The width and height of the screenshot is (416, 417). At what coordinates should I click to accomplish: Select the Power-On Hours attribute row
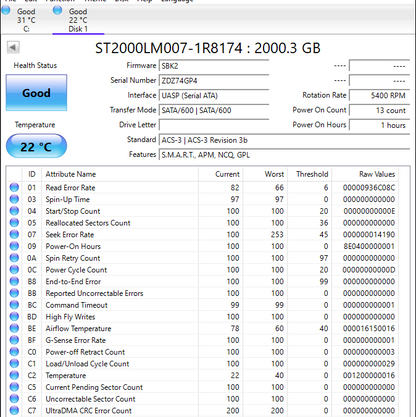[203, 246]
